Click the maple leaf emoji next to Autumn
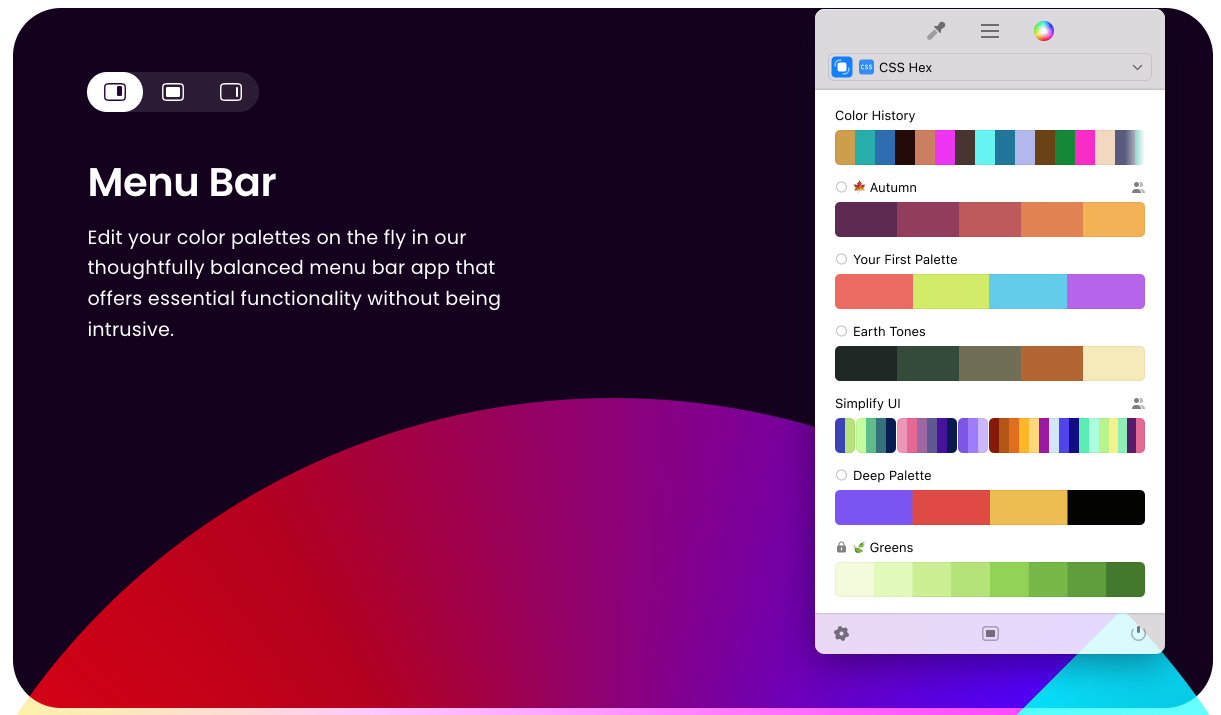 coord(859,187)
